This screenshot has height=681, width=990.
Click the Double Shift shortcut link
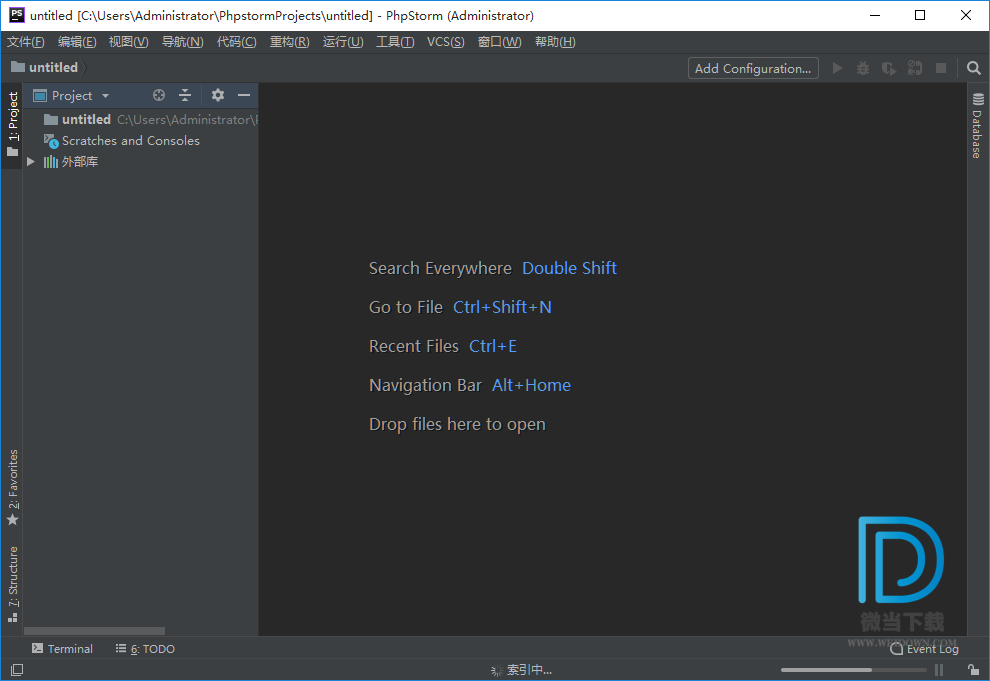coord(569,268)
